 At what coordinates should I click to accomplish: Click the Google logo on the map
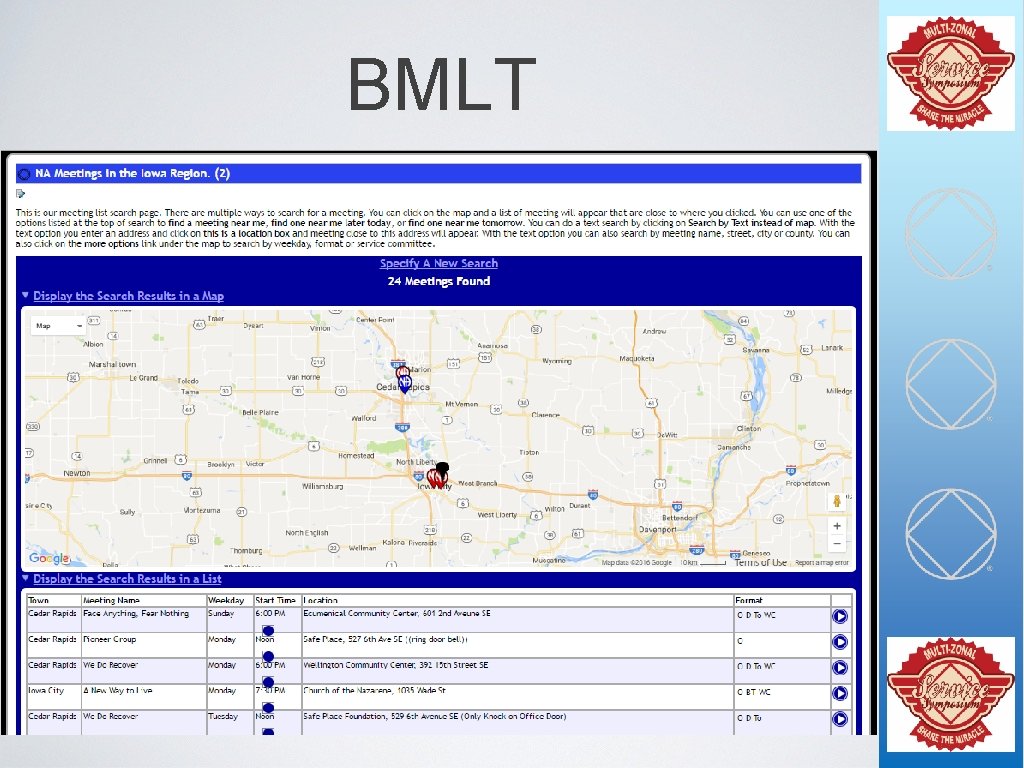click(x=49, y=558)
